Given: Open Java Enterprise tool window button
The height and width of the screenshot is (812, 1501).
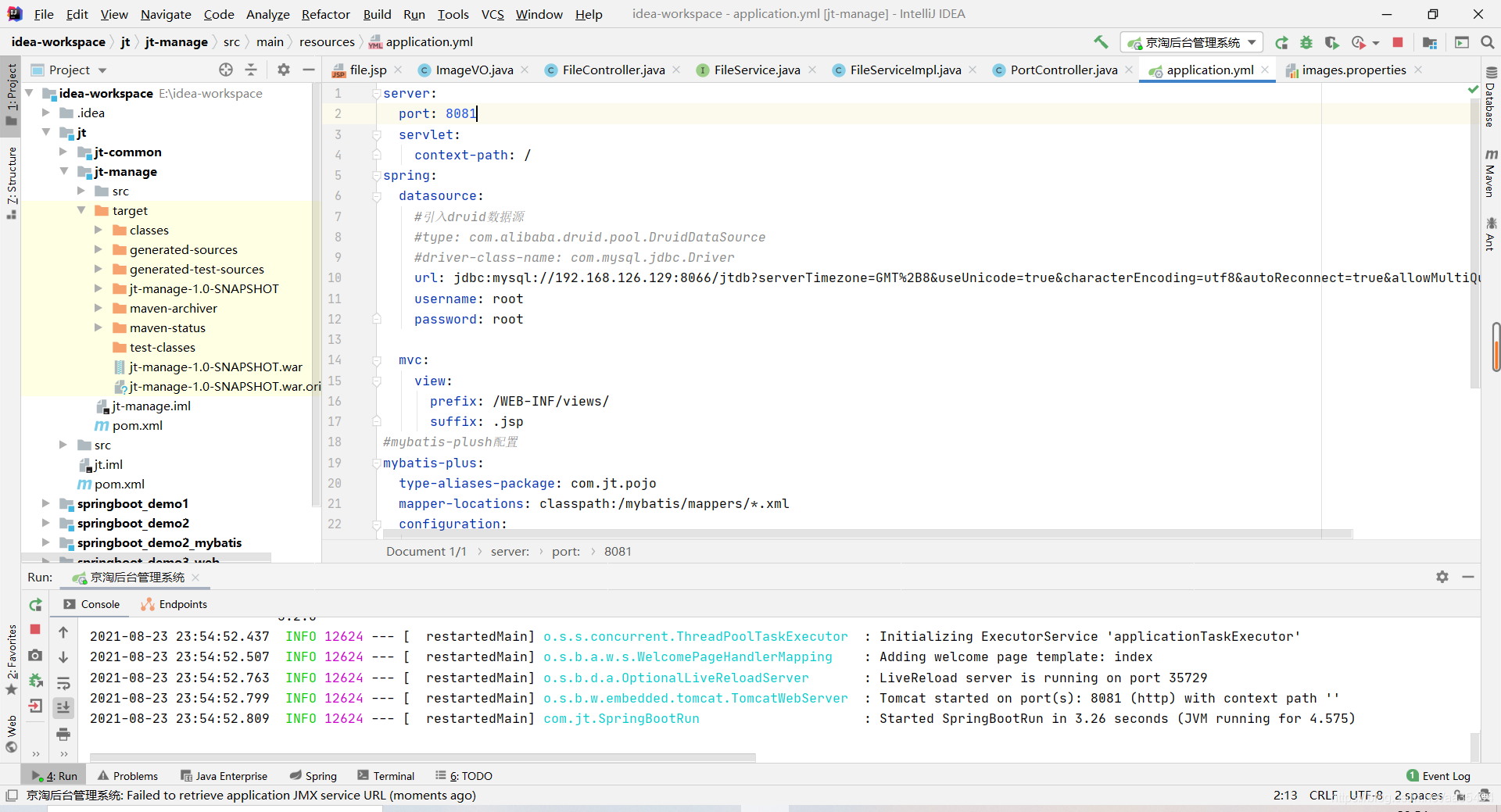Looking at the screenshot, I should (x=224, y=776).
